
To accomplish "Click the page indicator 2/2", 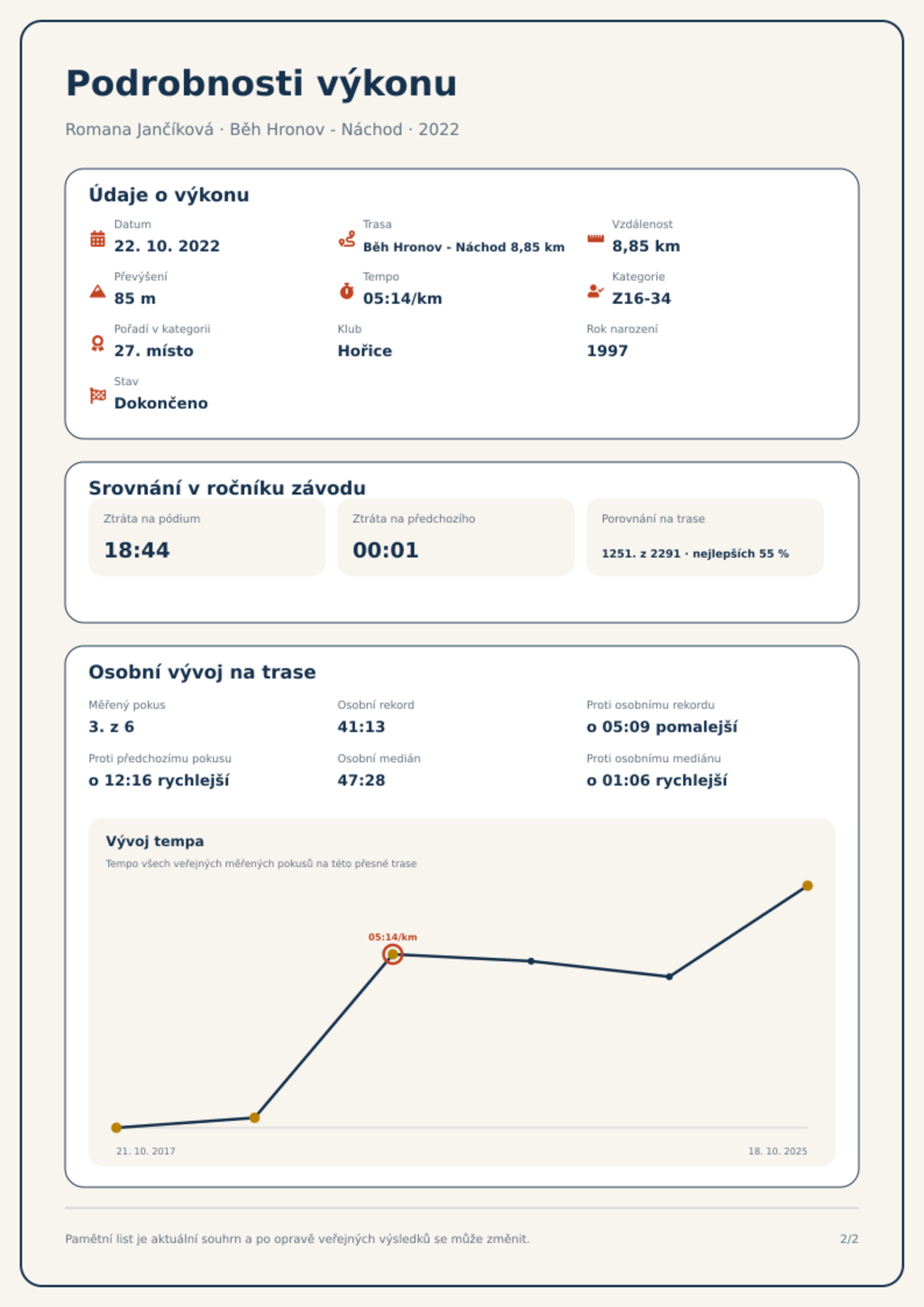I will pyautogui.click(x=849, y=1239).
